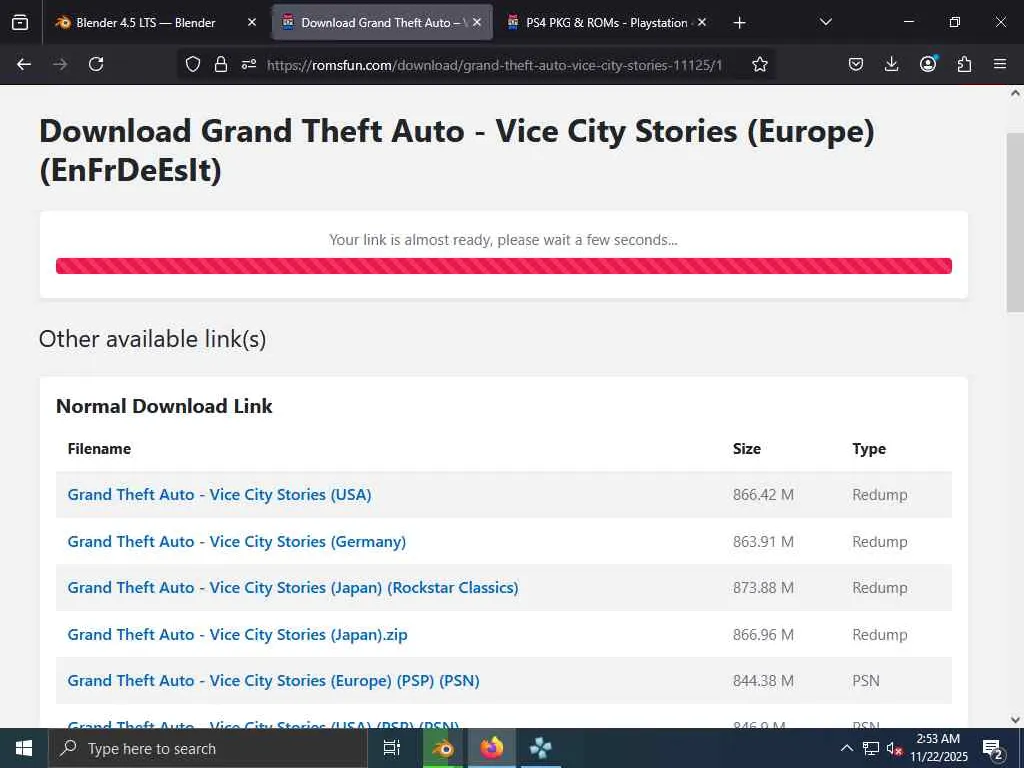The image size is (1024, 768).
Task: Open muted volume tray icon
Action: click(x=894, y=748)
